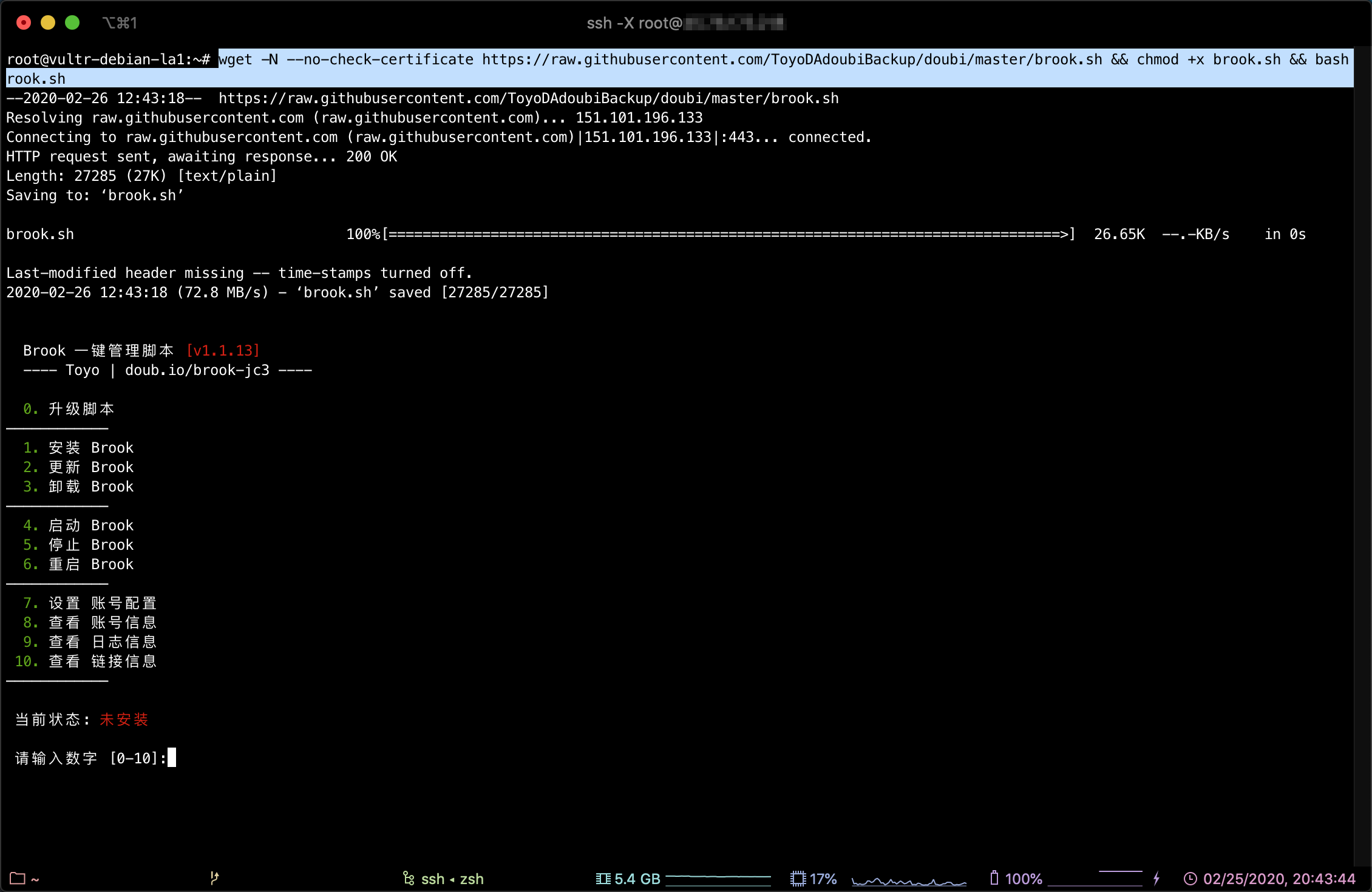Click menu option 2. 更新 Brook
This screenshot has height=892, width=1372.
(78, 467)
